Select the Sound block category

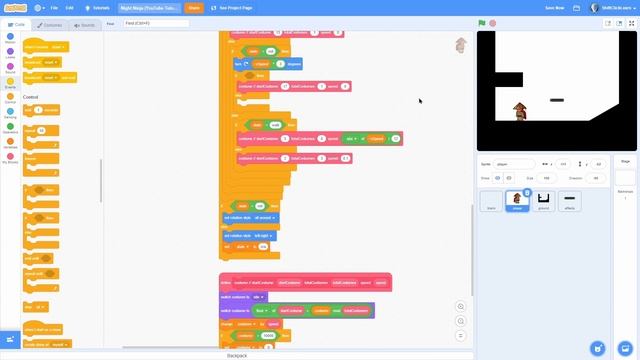(10, 69)
